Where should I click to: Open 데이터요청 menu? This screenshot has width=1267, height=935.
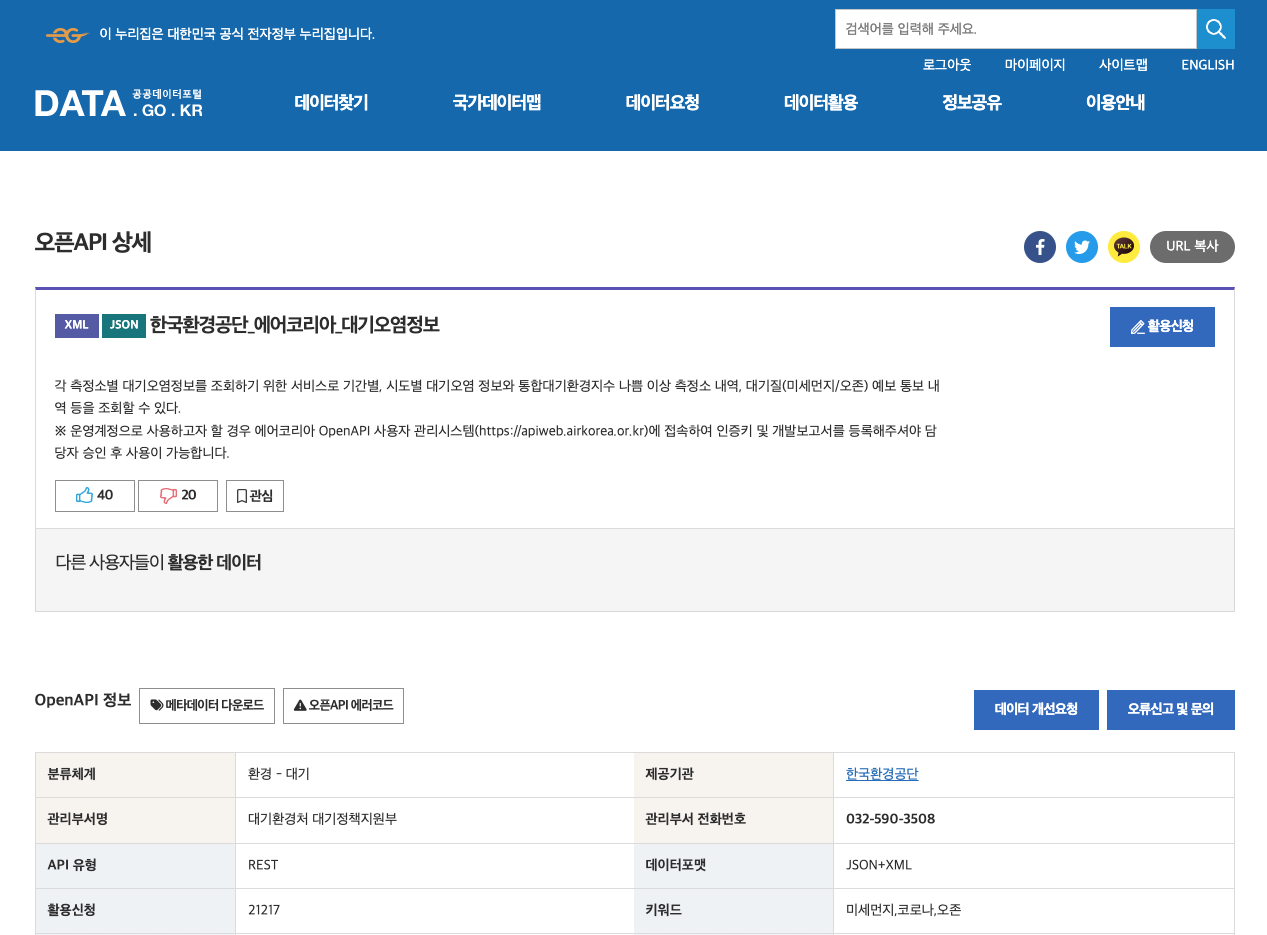coord(663,102)
